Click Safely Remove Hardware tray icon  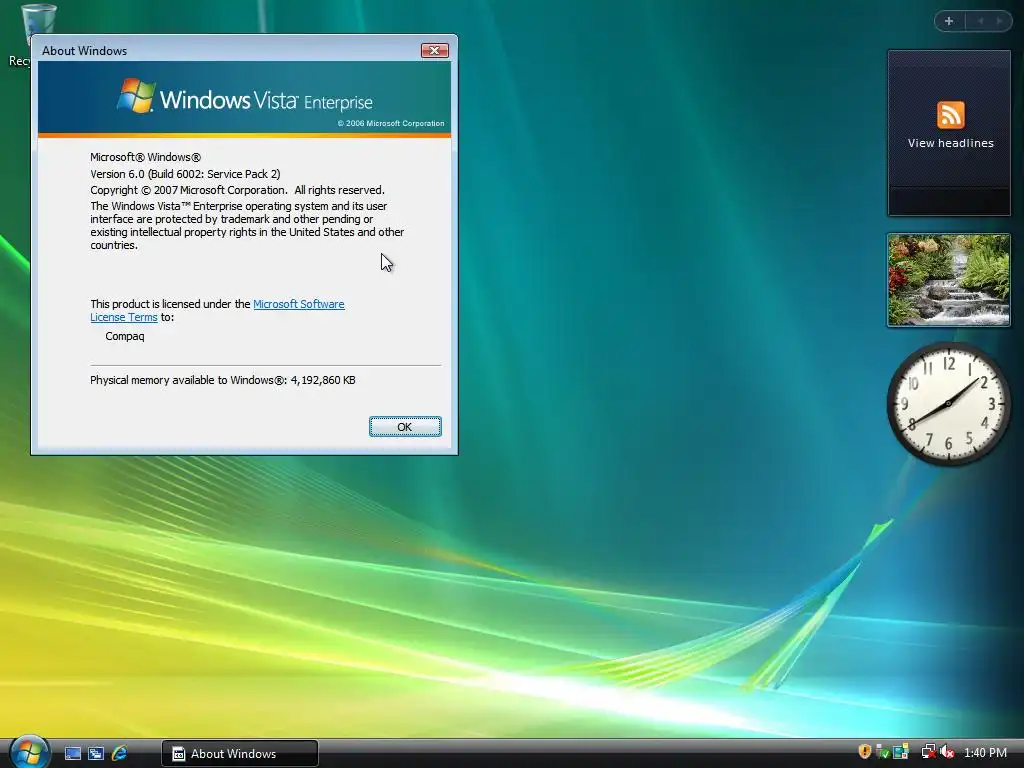pyautogui.click(x=883, y=752)
